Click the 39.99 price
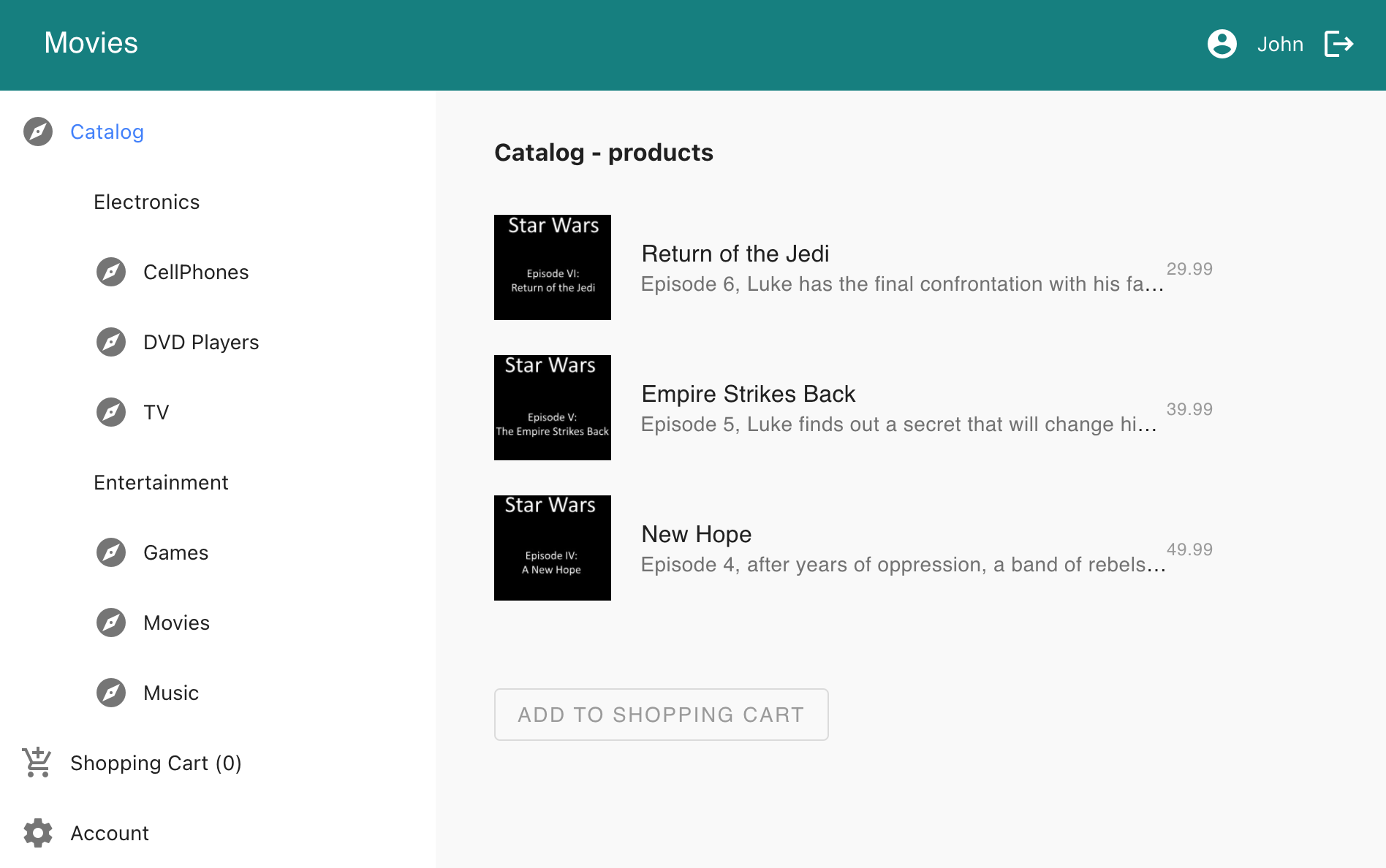This screenshot has width=1386, height=868. tap(1189, 409)
